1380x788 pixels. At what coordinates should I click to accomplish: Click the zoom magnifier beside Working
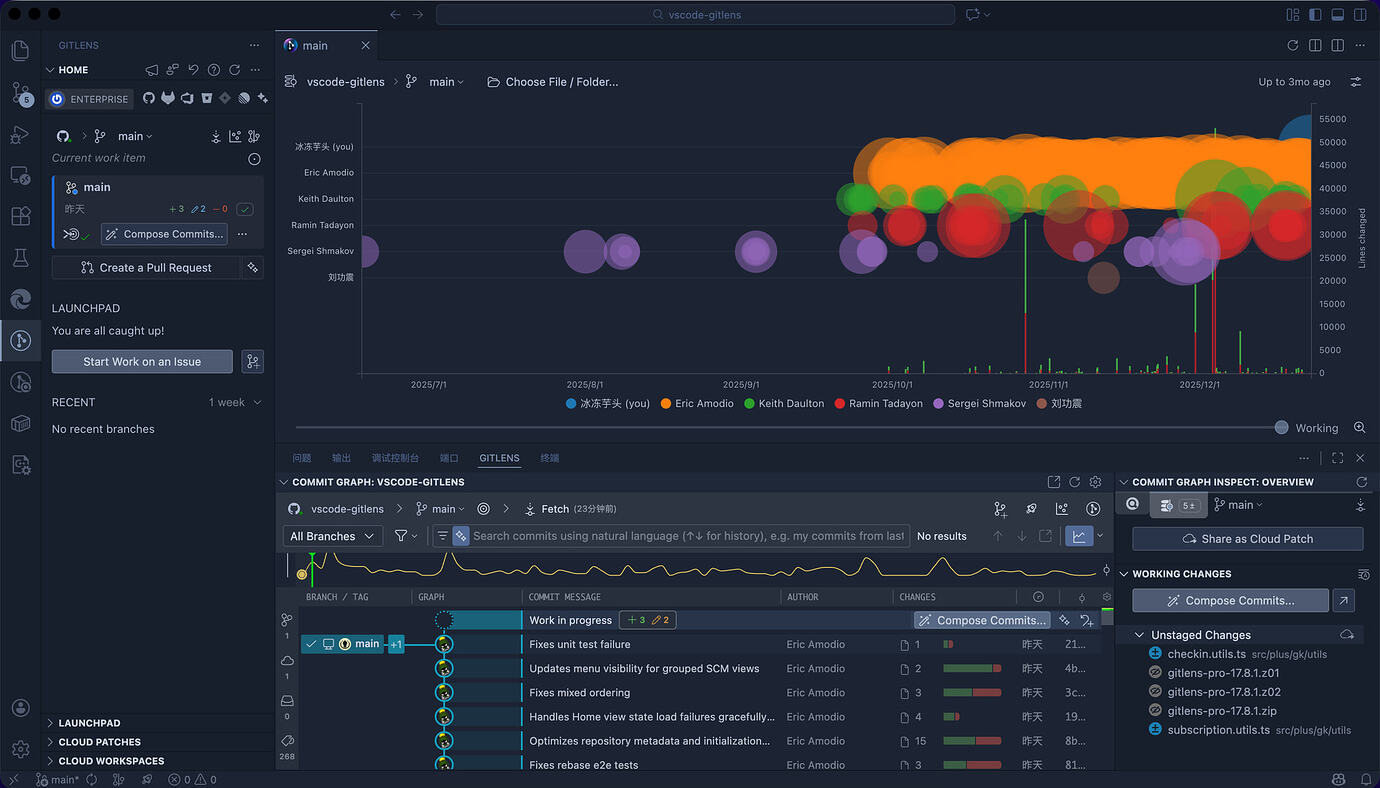point(1359,428)
